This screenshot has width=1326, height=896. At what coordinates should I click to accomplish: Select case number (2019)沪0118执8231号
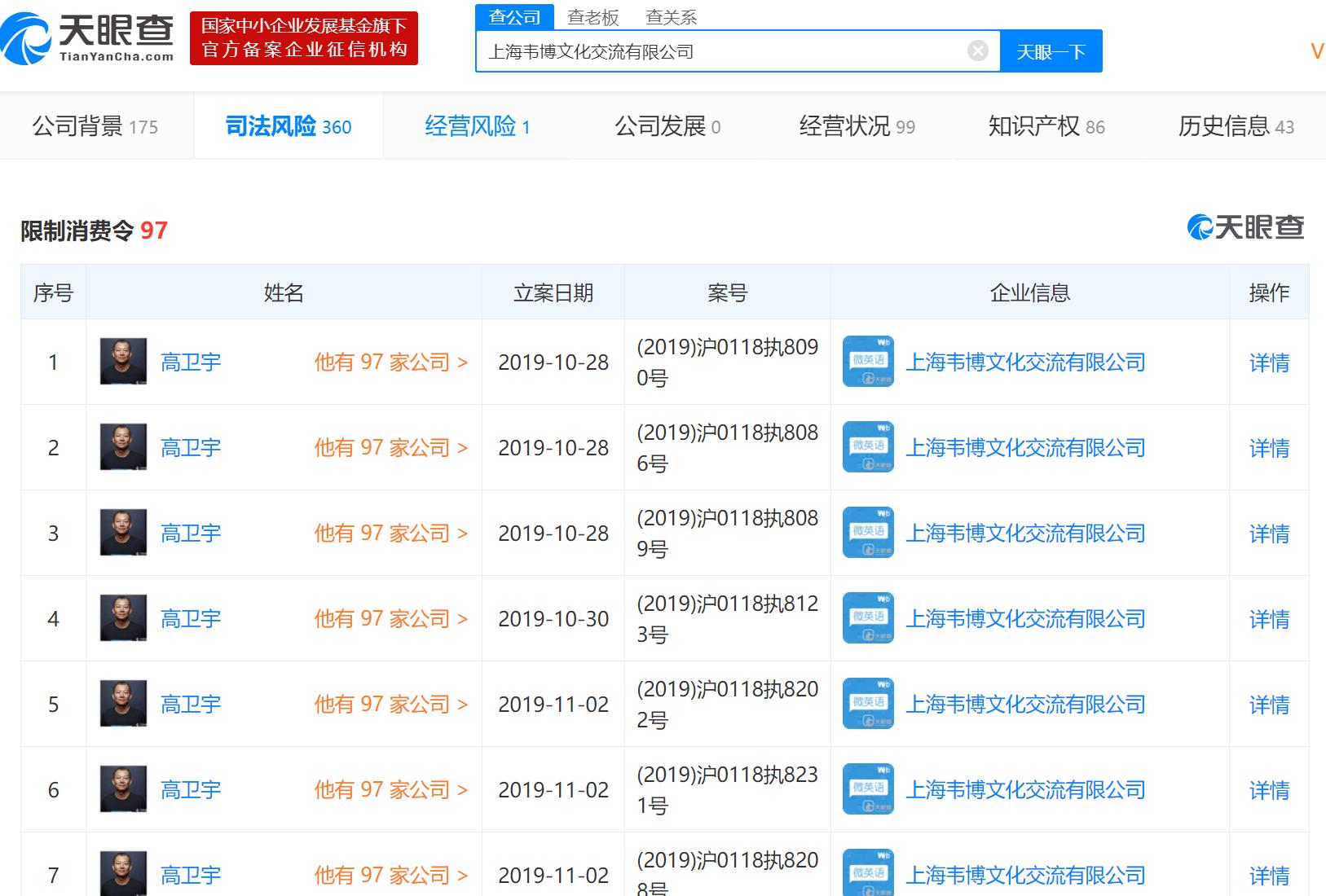coord(727,790)
